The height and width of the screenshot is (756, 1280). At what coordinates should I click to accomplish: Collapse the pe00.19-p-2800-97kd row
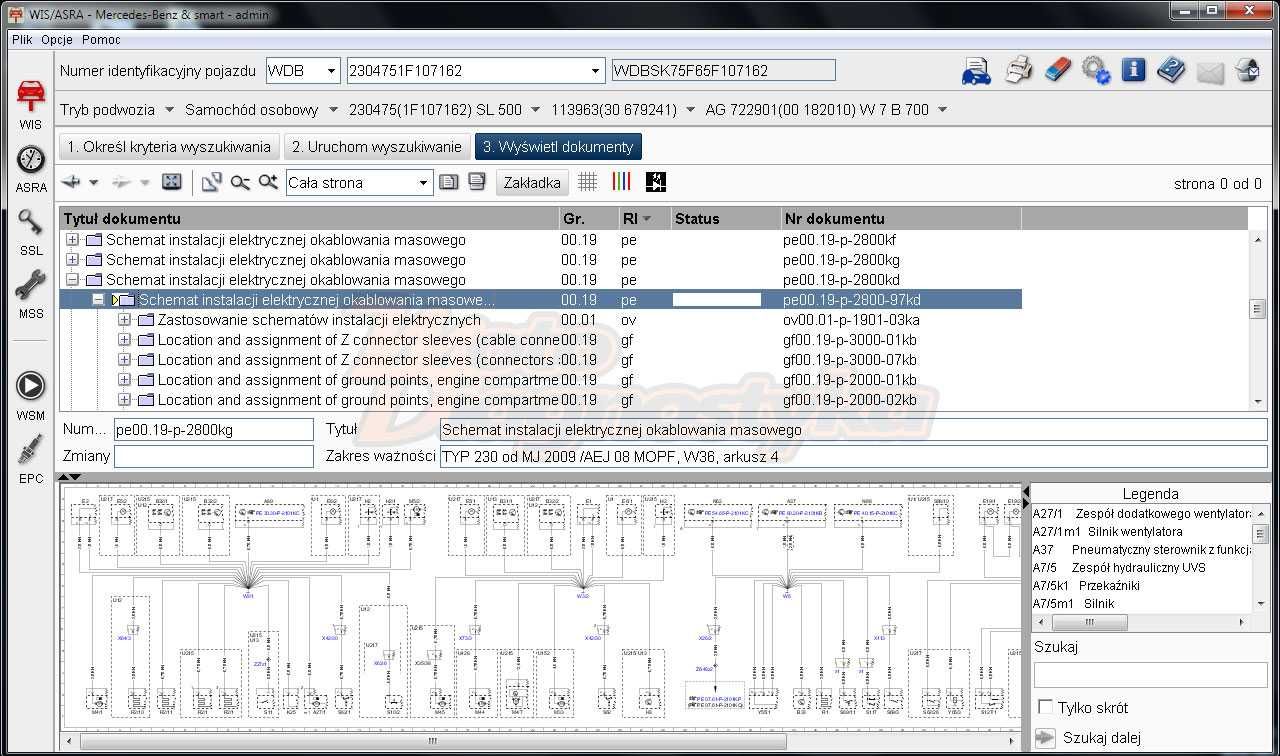click(98, 300)
